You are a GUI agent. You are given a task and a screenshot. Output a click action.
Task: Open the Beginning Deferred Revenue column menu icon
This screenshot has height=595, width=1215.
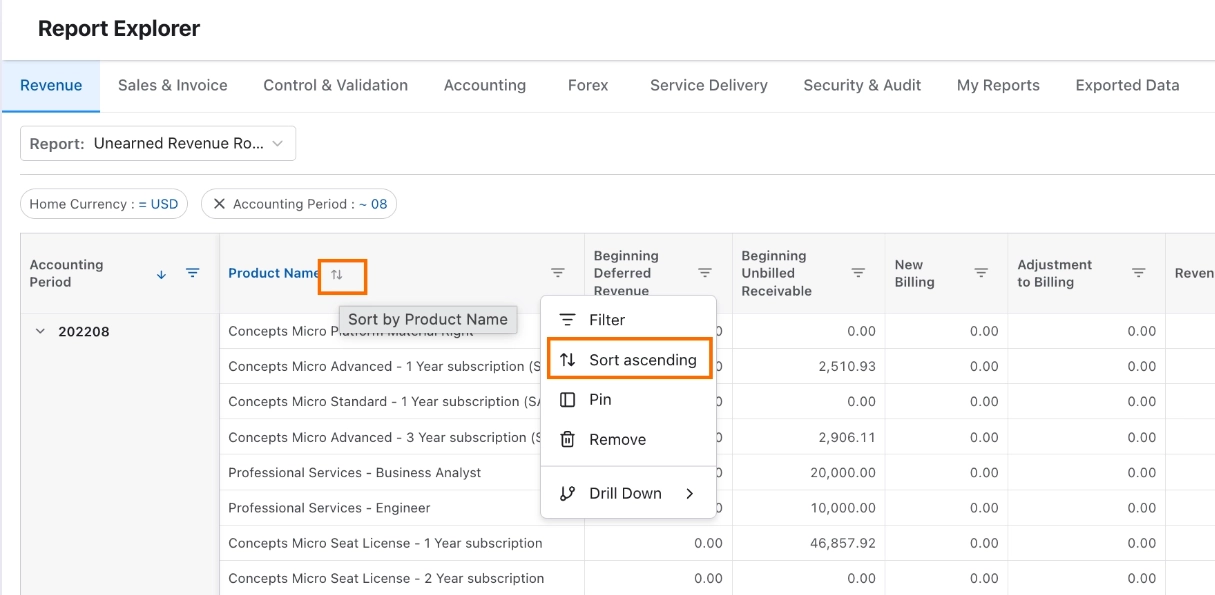[x=705, y=273]
